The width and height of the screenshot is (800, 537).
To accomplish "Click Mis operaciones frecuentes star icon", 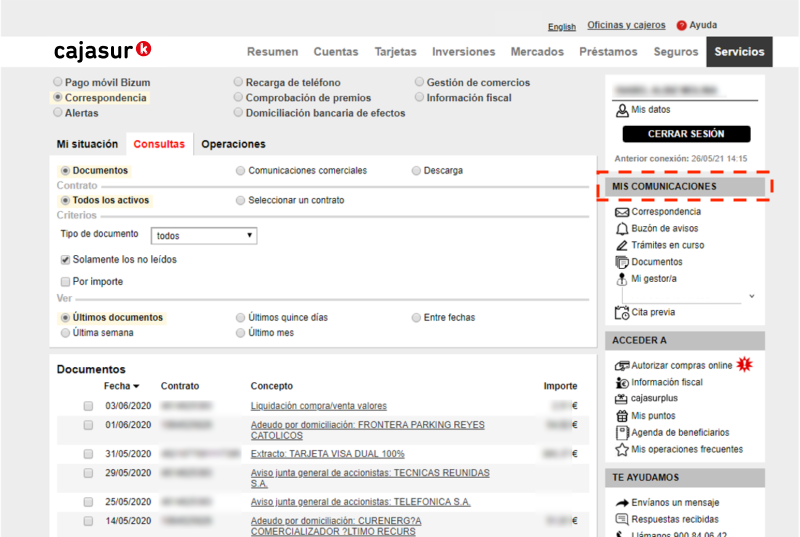I will click(622, 450).
